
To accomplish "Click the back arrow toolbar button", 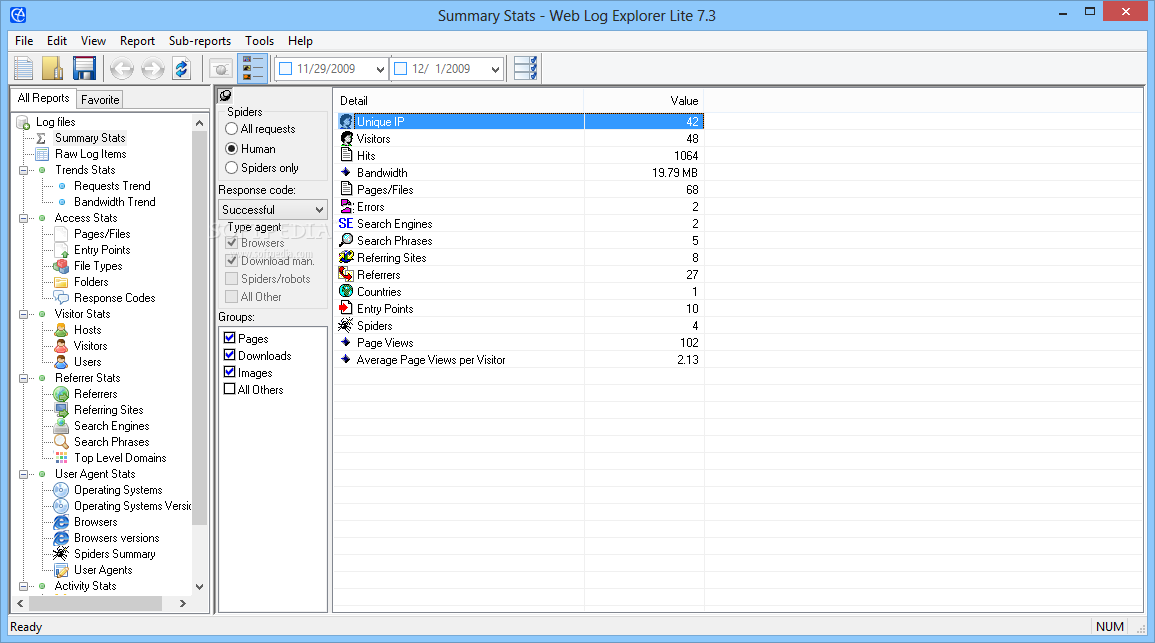I will point(122,69).
